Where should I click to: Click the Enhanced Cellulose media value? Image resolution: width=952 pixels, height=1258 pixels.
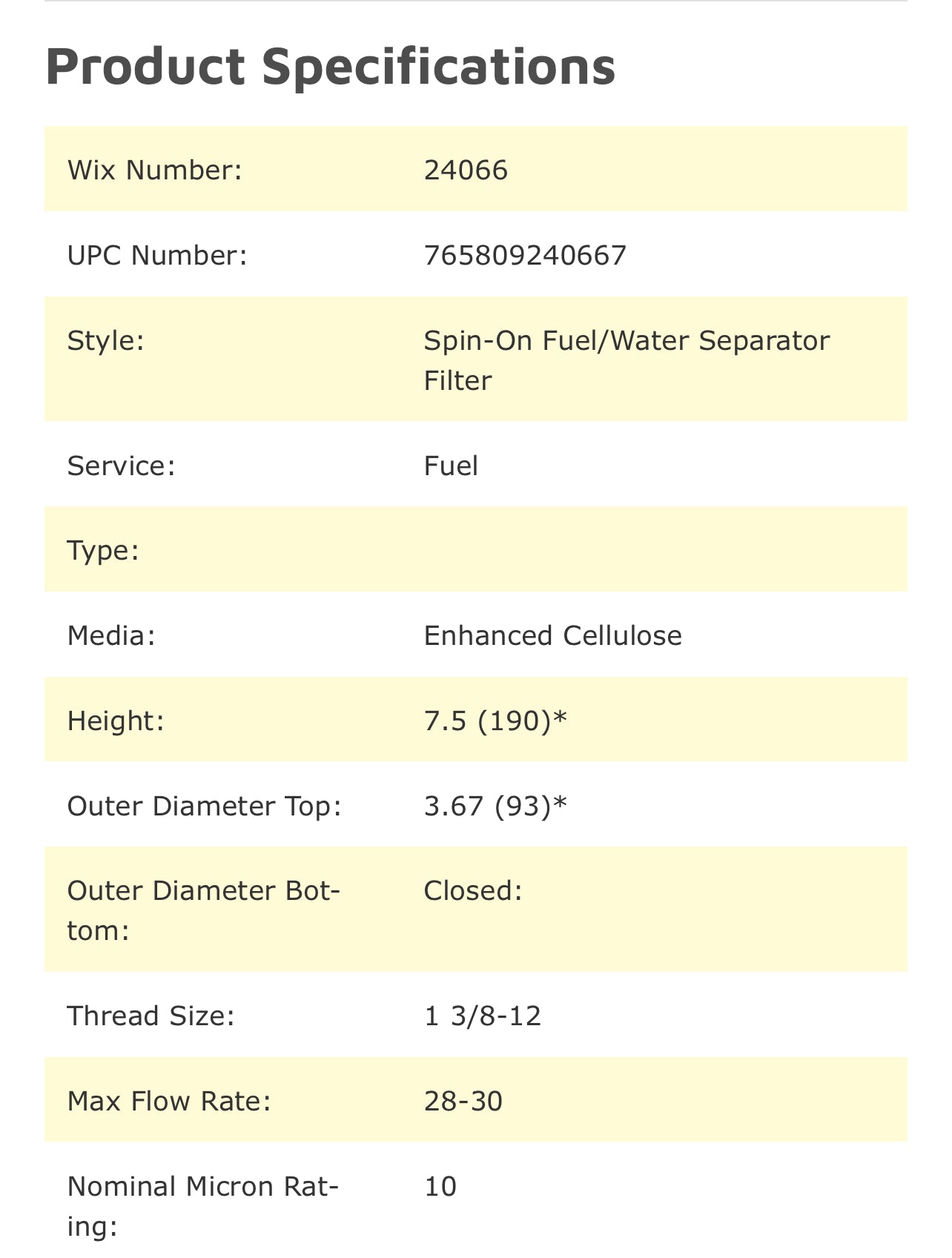click(552, 635)
